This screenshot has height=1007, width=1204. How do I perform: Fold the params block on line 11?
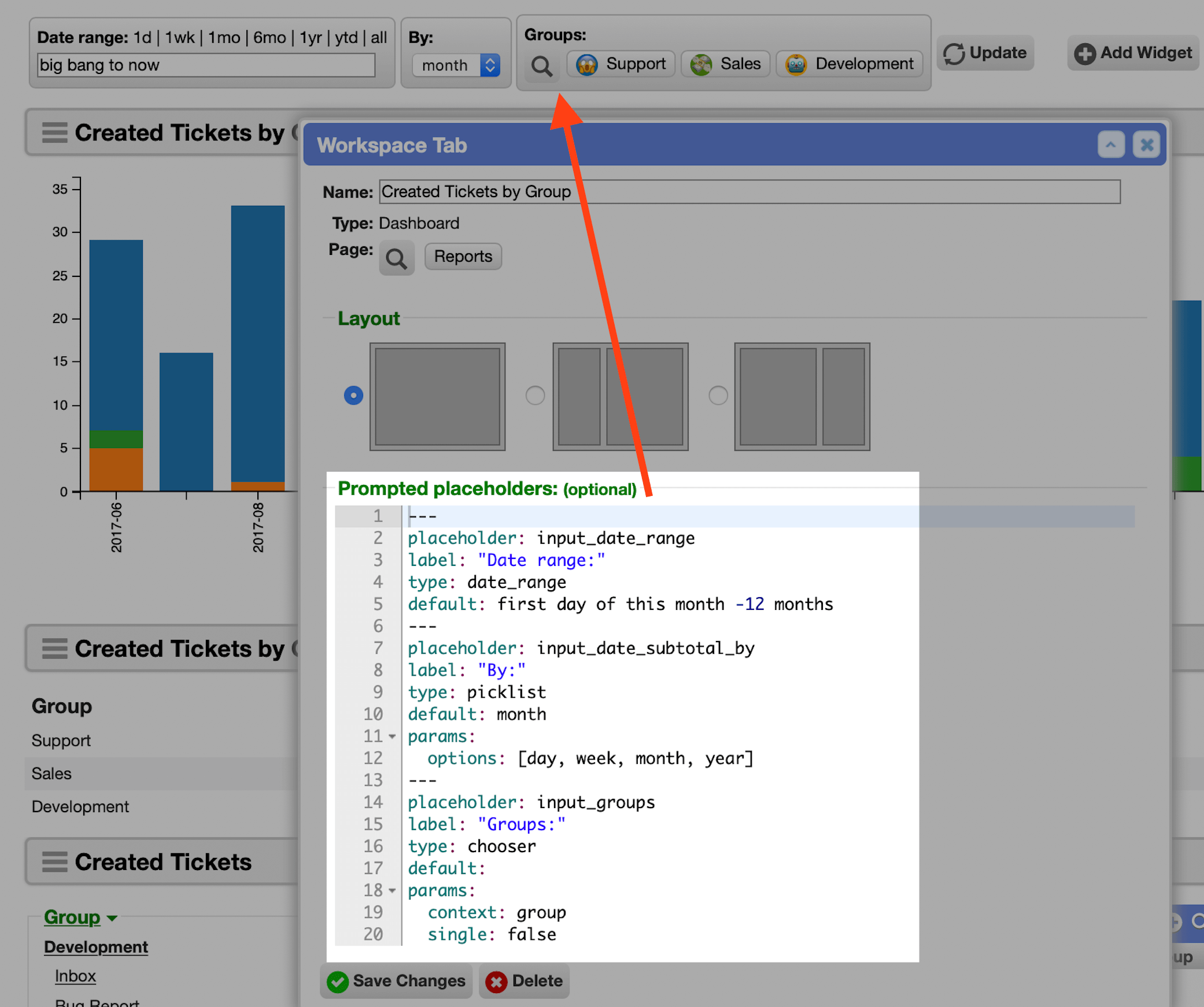click(x=393, y=736)
